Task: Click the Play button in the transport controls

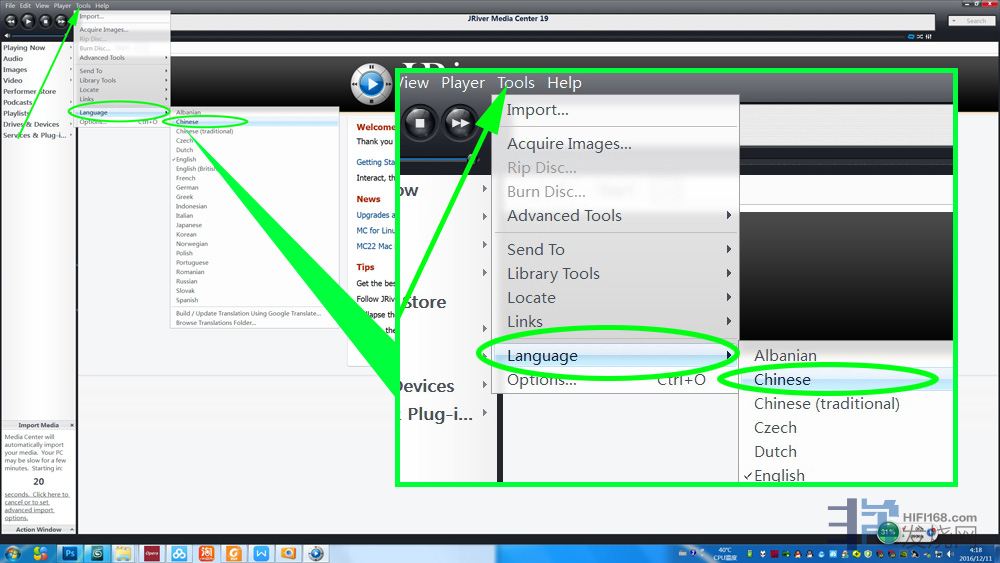Action: tap(27, 20)
